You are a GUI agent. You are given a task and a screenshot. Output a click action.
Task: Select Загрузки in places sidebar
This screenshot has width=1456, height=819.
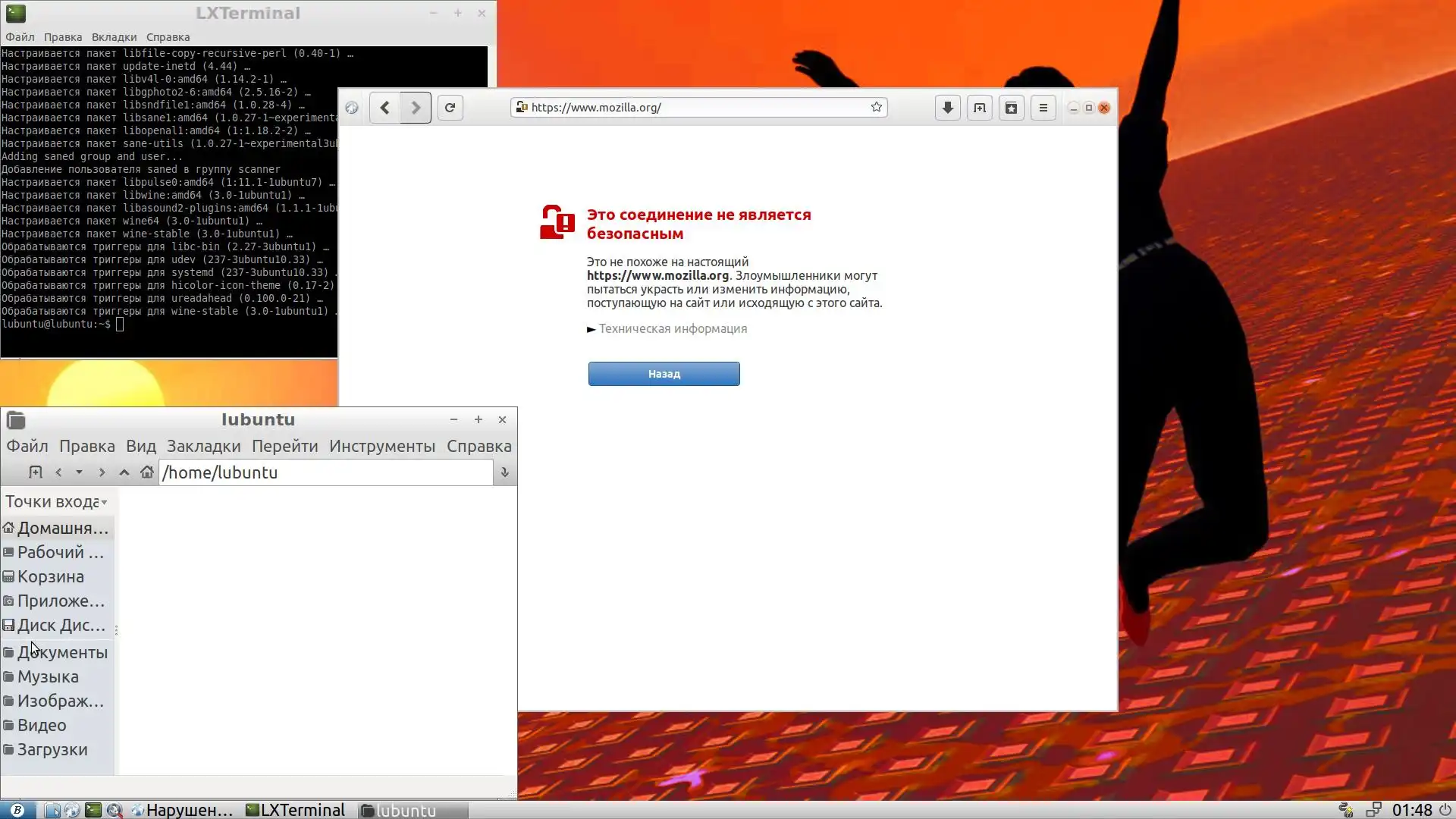pyautogui.click(x=52, y=750)
